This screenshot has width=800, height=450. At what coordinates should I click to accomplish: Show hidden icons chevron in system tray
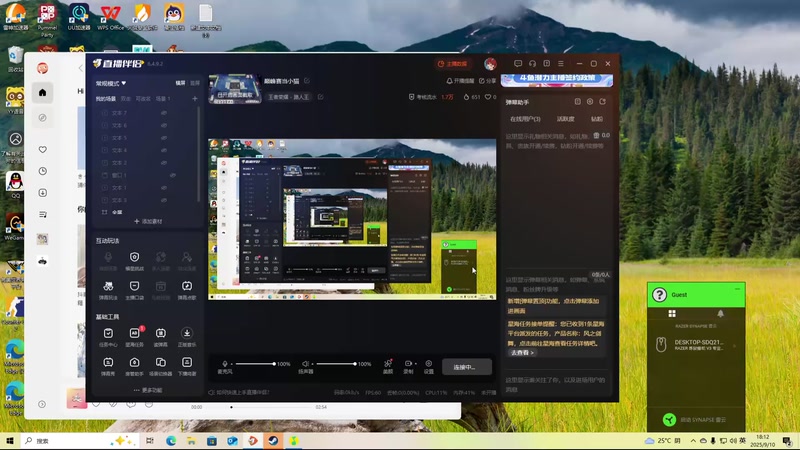[x=692, y=441]
